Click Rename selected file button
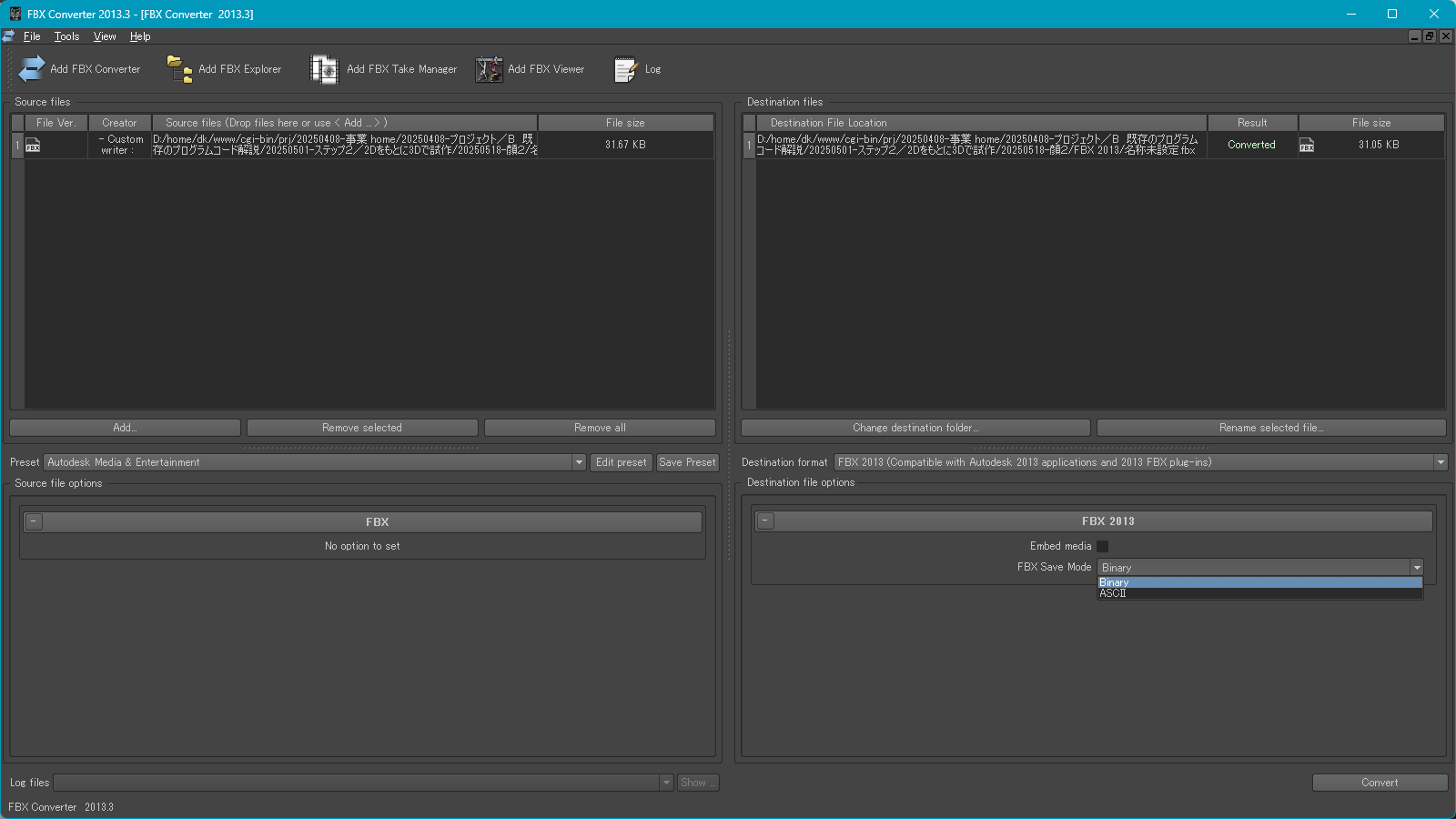 [x=1271, y=428]
